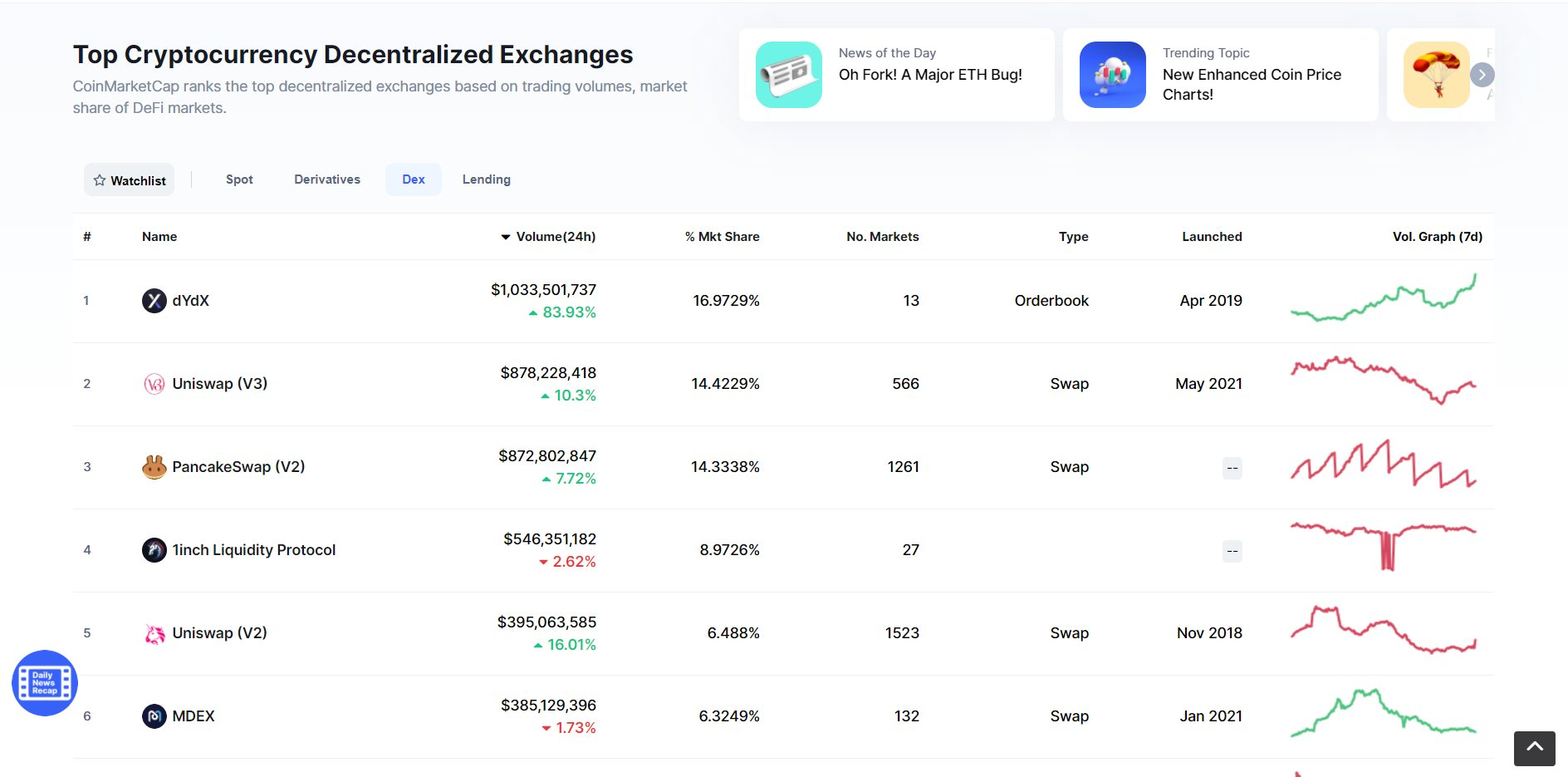Viewport: 1568px width, 777px height.
Task: Click the Apr 2019 launch date
Action: pos(1211,301)
